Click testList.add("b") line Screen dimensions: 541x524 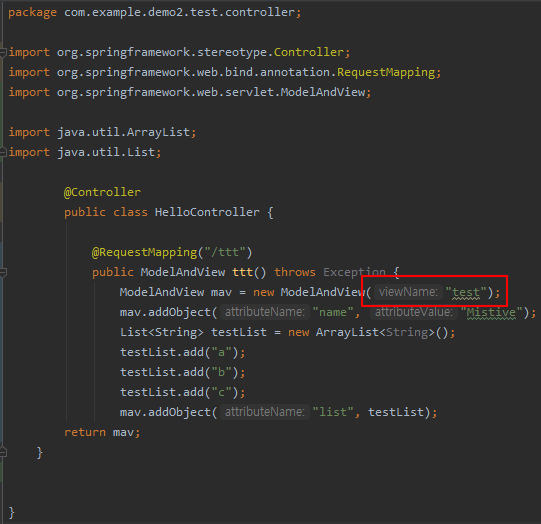click(183, 373)
